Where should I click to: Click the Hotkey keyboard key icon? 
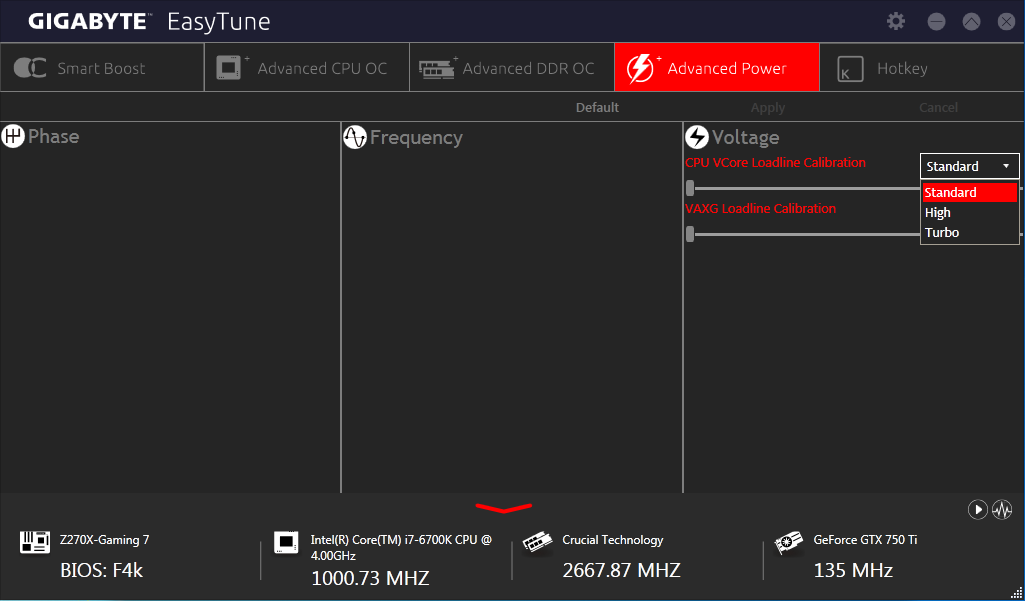coord(850,69)
